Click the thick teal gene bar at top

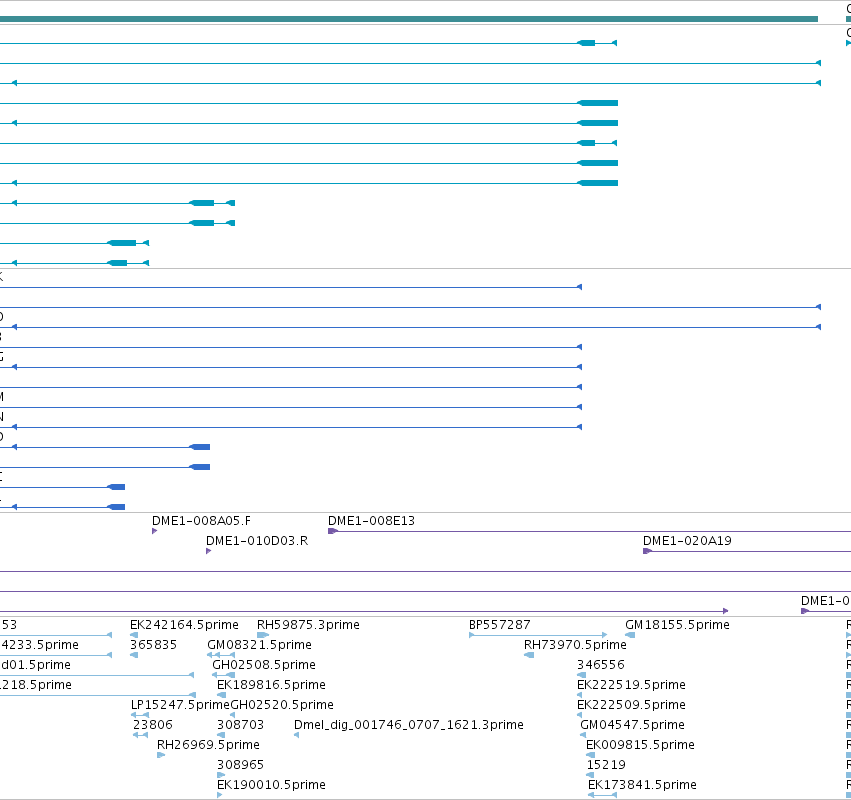(409, 19)
